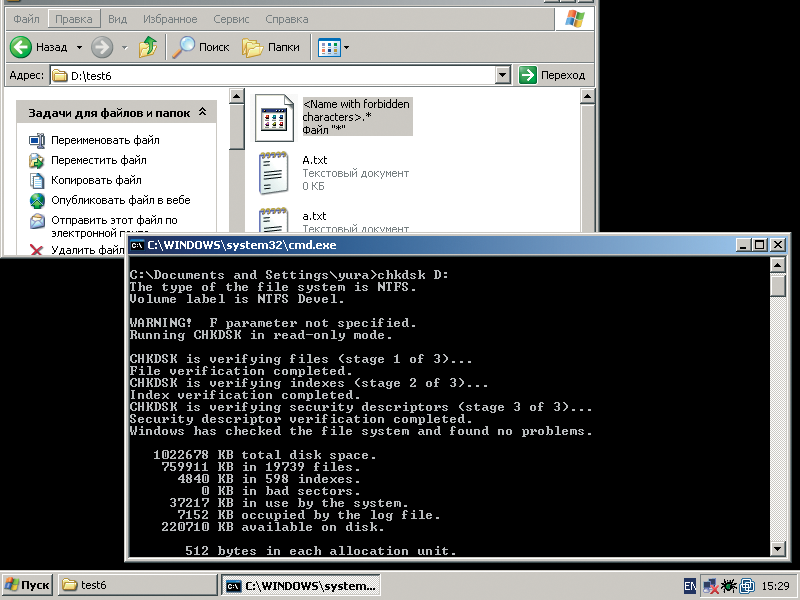Click the Копировать файл icon
The height and width of the screenshot is (600, 800).
tap(37, 181)
